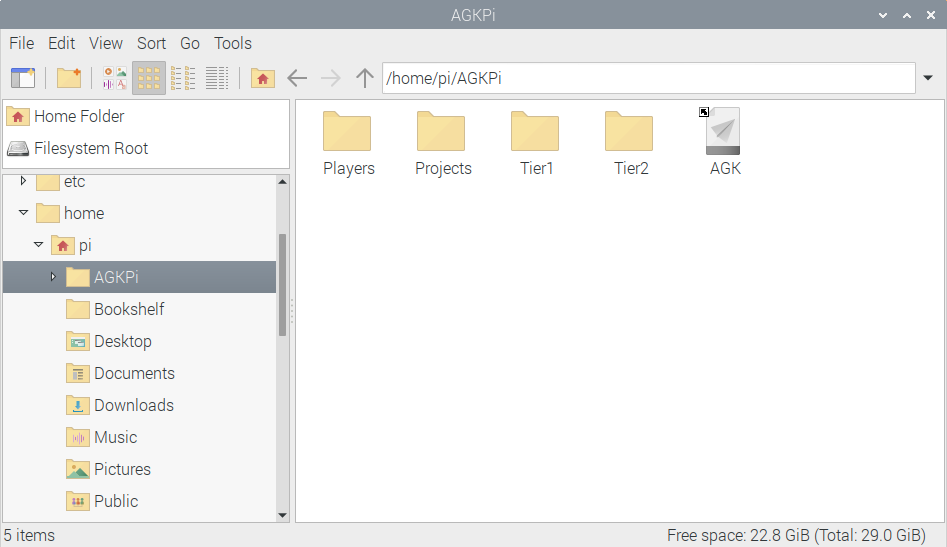Click Filesystem Root in places panel
This screenshot has width=947, height=547.
pos(90,148)
